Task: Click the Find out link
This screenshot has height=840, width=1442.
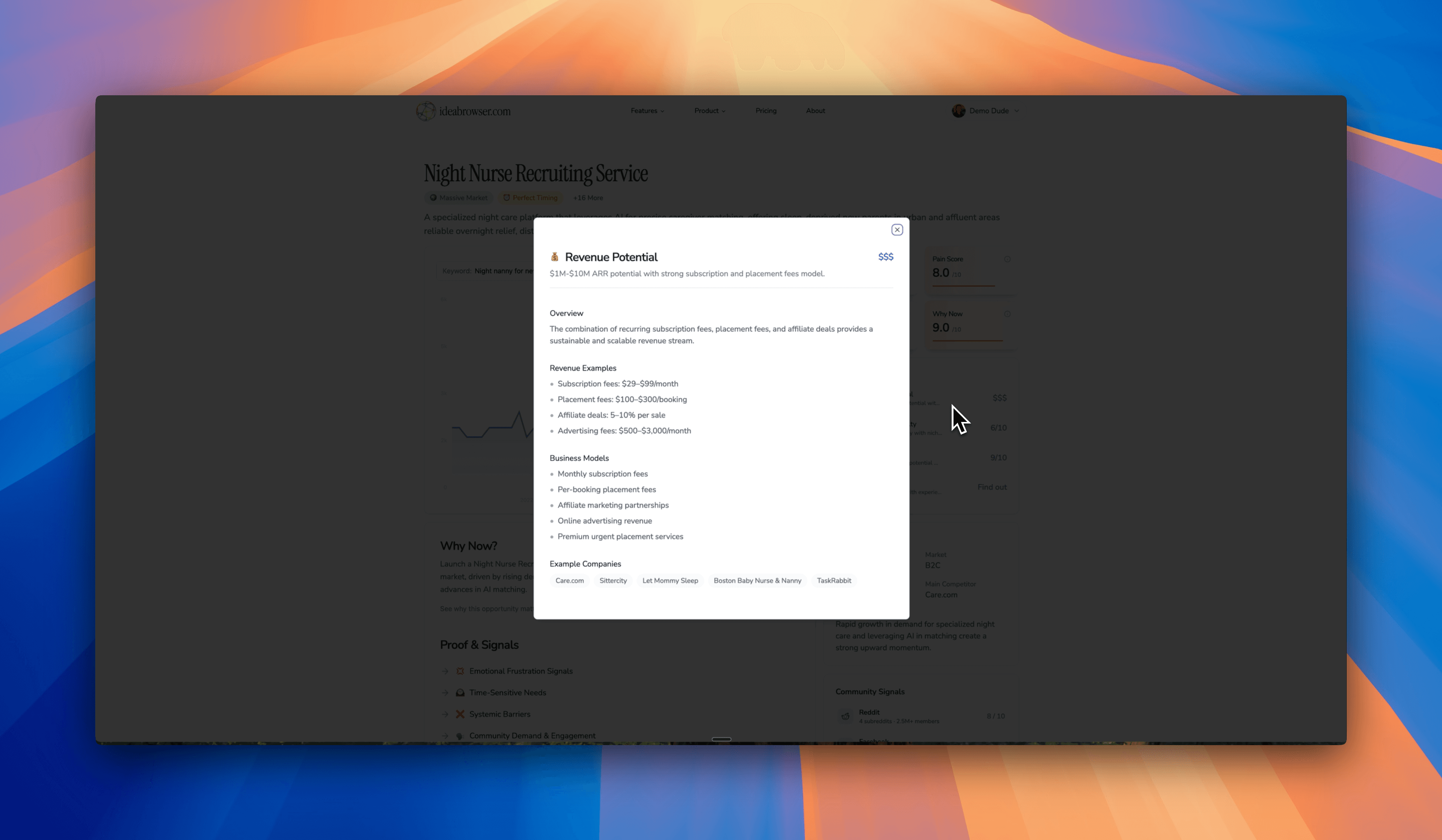Action: coord(992,487)
